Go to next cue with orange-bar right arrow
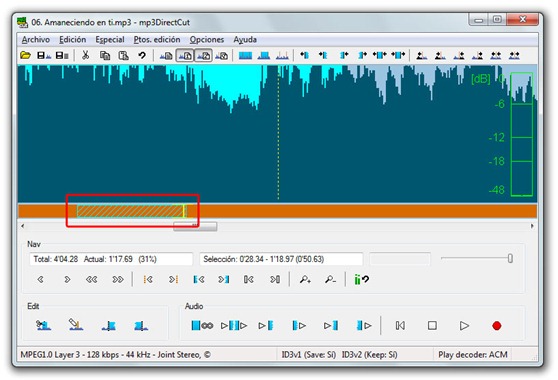Screen dimensions: 558x380 coord(173,280)
